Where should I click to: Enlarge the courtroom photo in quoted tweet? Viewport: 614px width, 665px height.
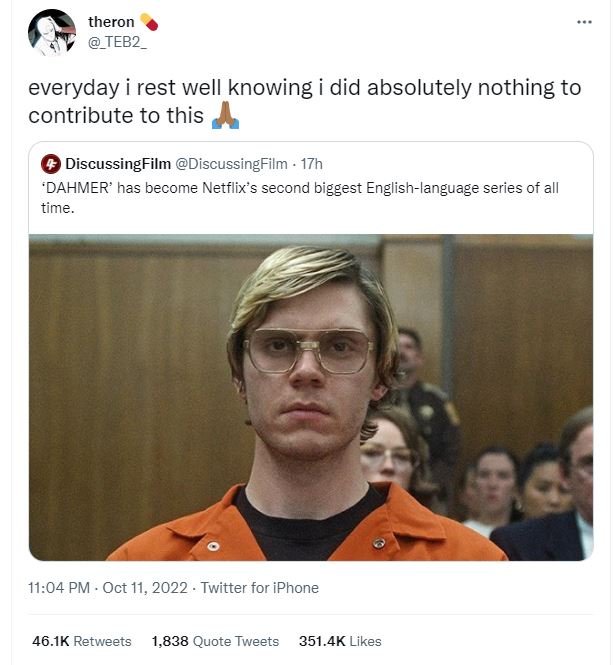(x=310, y=398)
